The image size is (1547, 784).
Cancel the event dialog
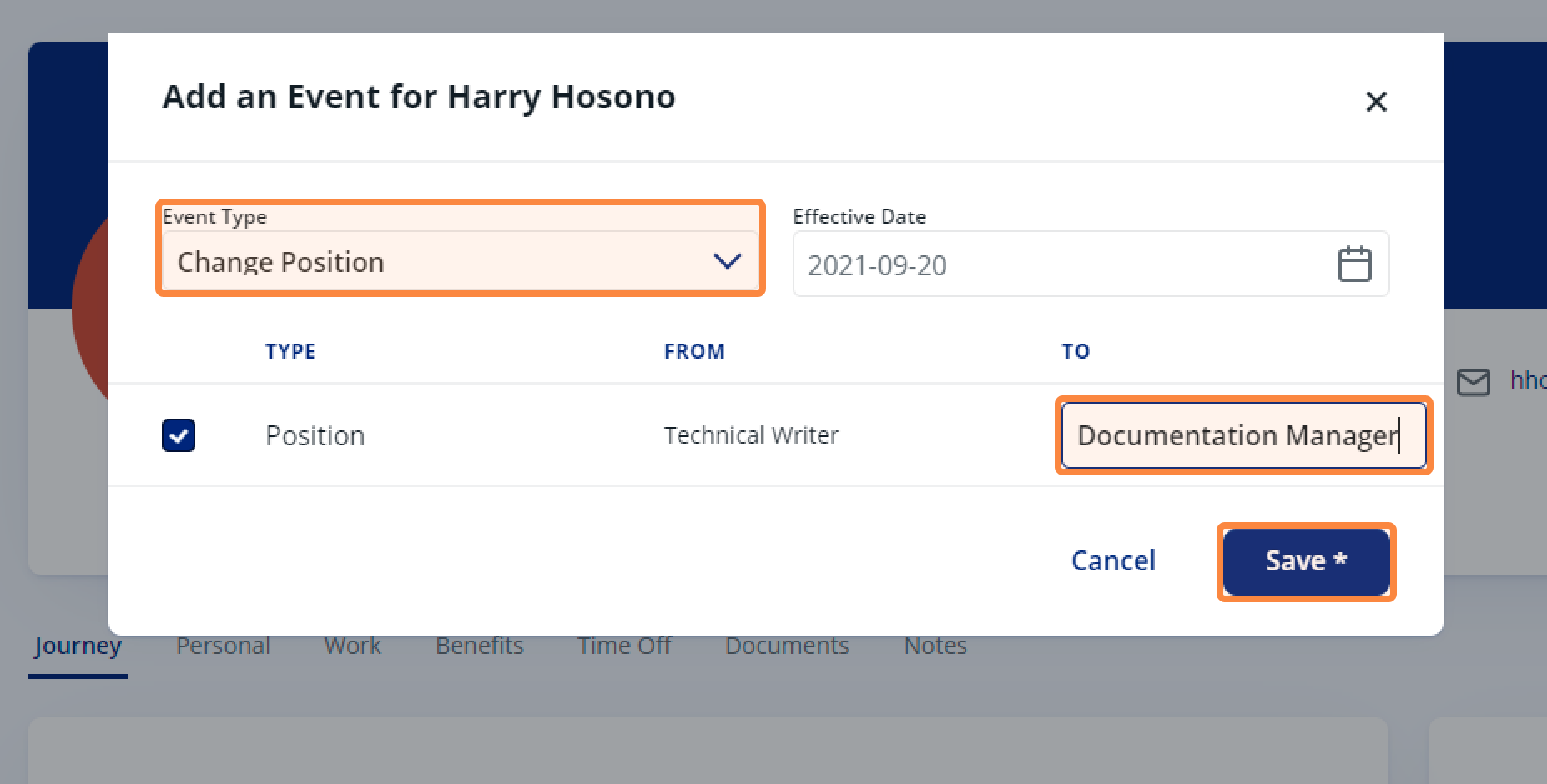[x=1113, y=561]
